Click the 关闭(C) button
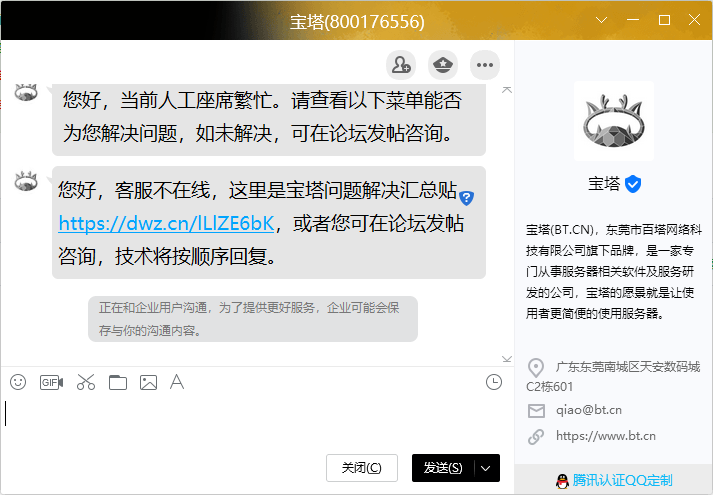 point(362,468)
